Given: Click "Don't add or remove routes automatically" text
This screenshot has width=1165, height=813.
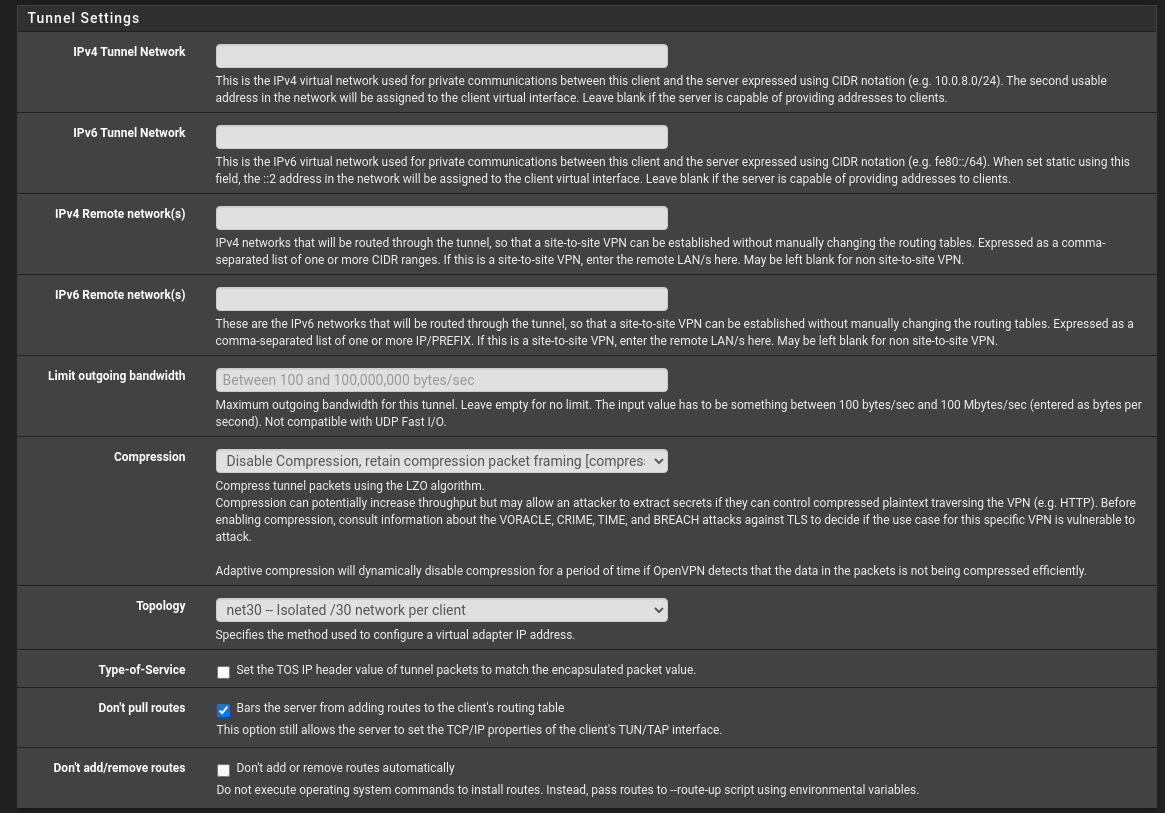Looking at the screenshot, I should (345, 768).
